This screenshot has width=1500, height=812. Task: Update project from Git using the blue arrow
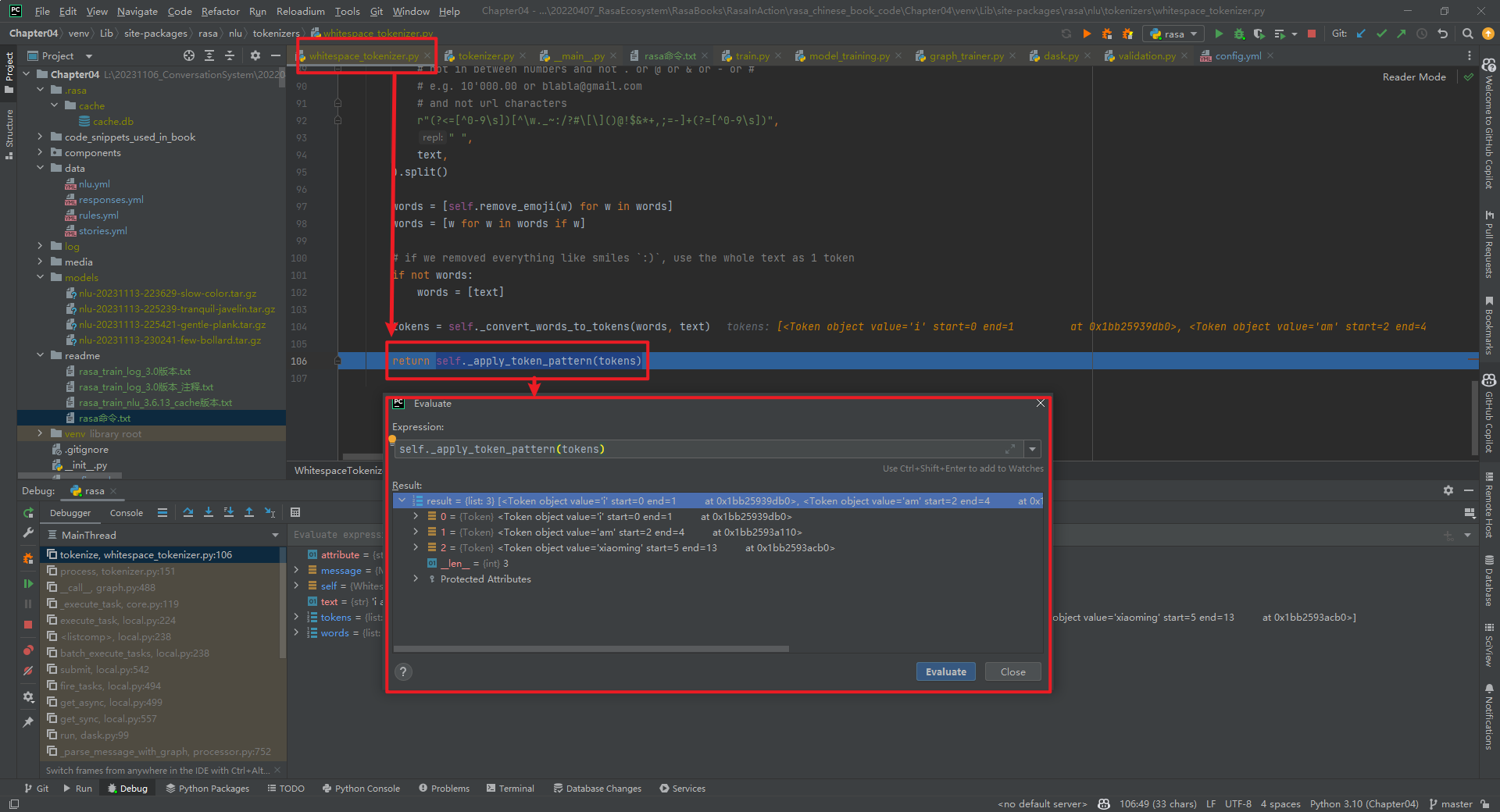click(1361, 34)
